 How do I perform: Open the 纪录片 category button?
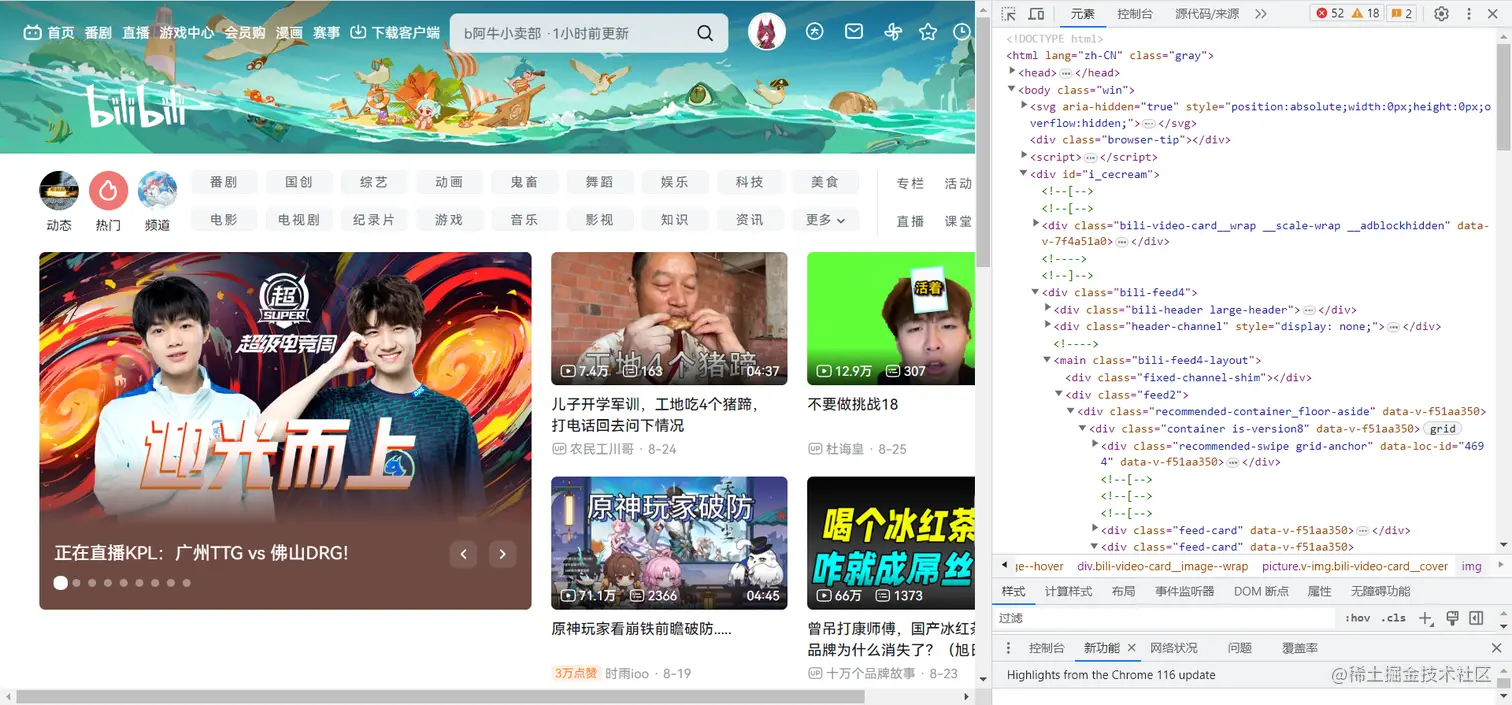pos(374,219)
